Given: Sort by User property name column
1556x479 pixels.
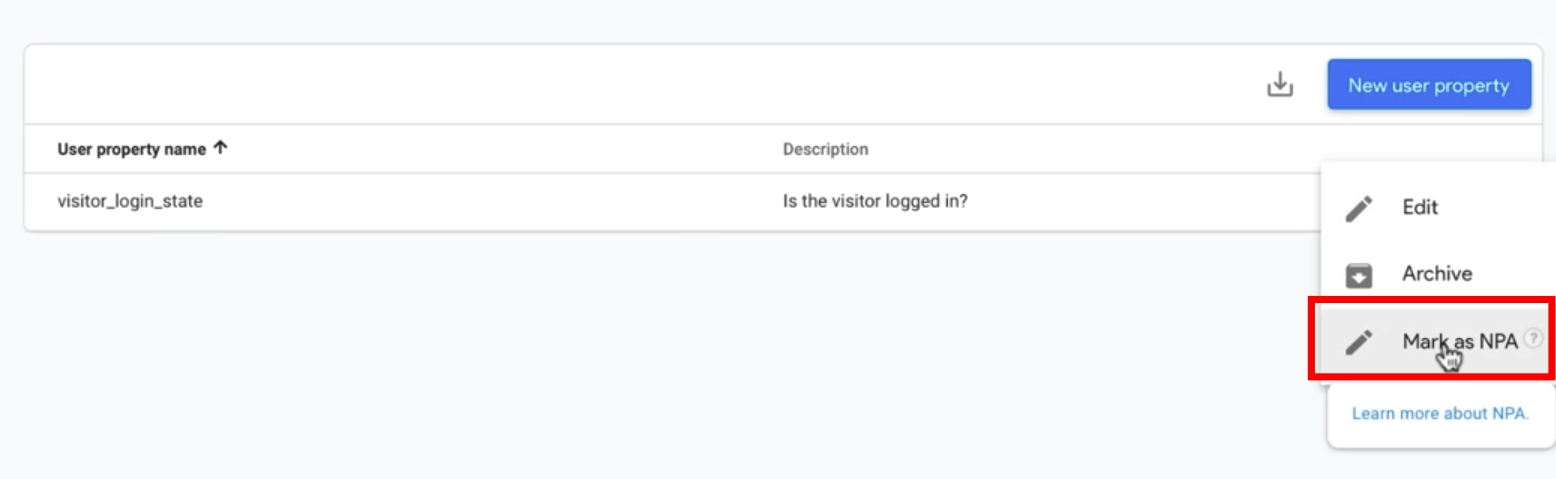Looking at the screenshot, I should point(131,149).
